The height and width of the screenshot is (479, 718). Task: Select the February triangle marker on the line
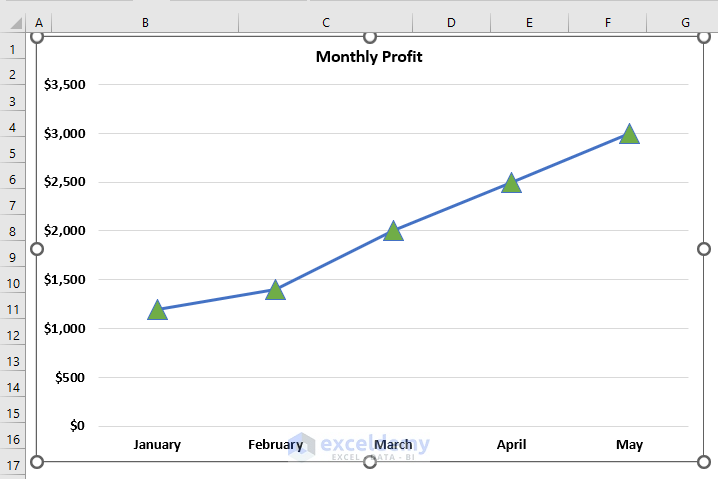coord(275,291)
